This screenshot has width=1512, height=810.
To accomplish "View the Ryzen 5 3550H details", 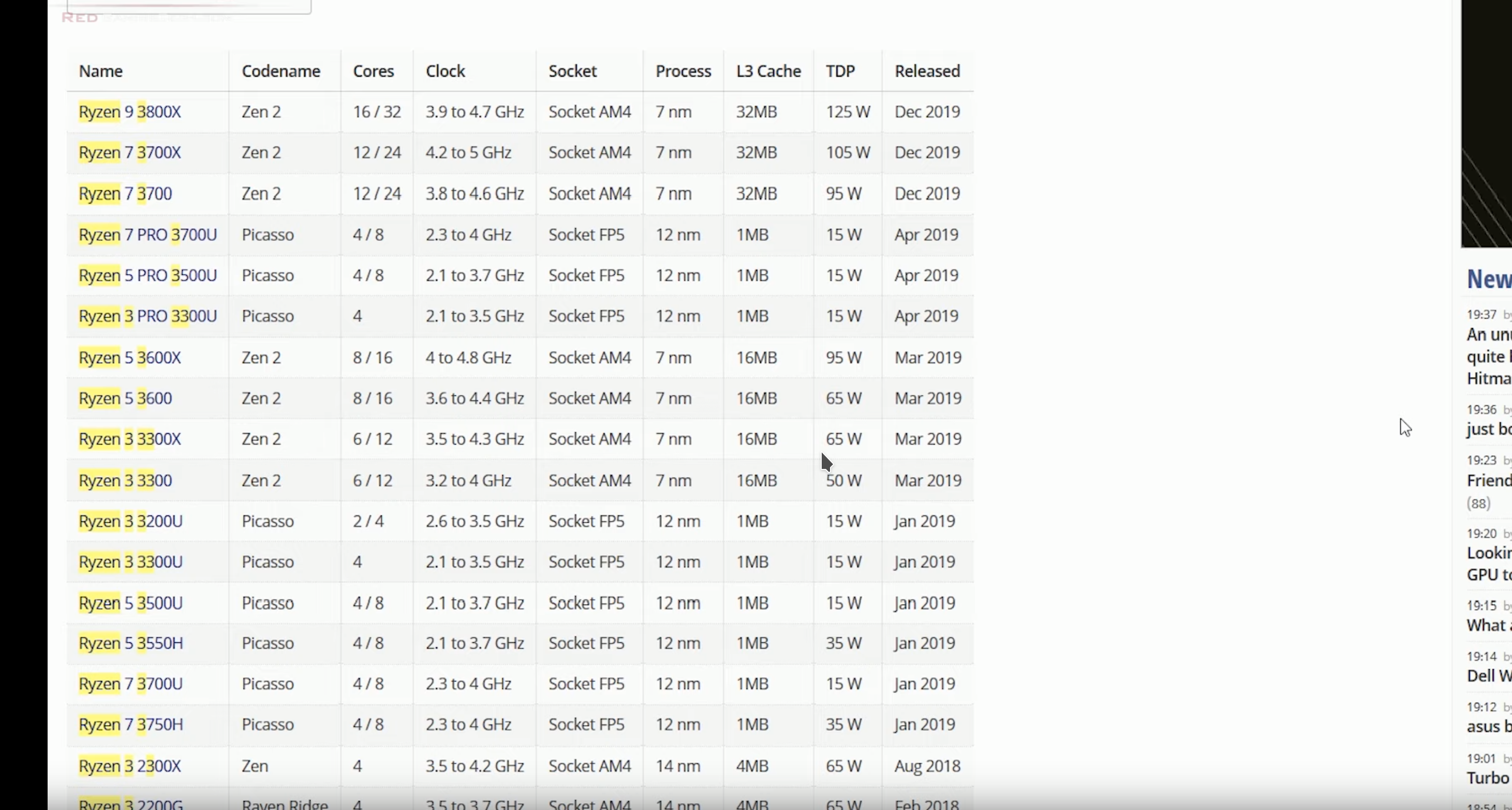I will [x=131, y=643].
